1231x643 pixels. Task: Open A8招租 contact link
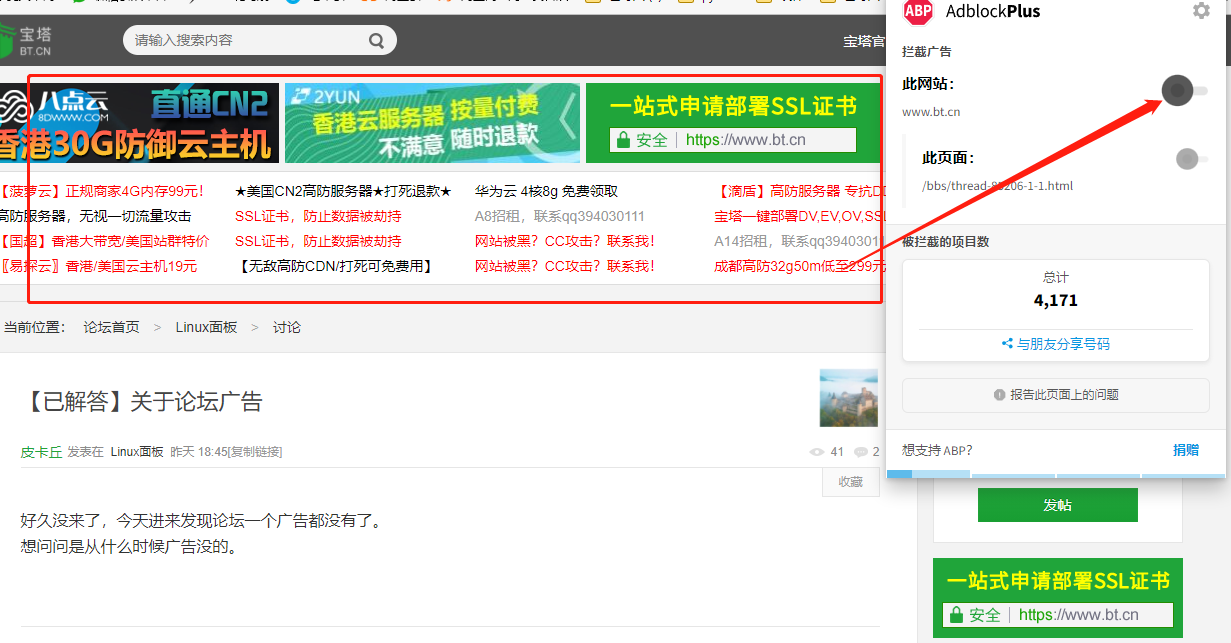tap(560, 216)
